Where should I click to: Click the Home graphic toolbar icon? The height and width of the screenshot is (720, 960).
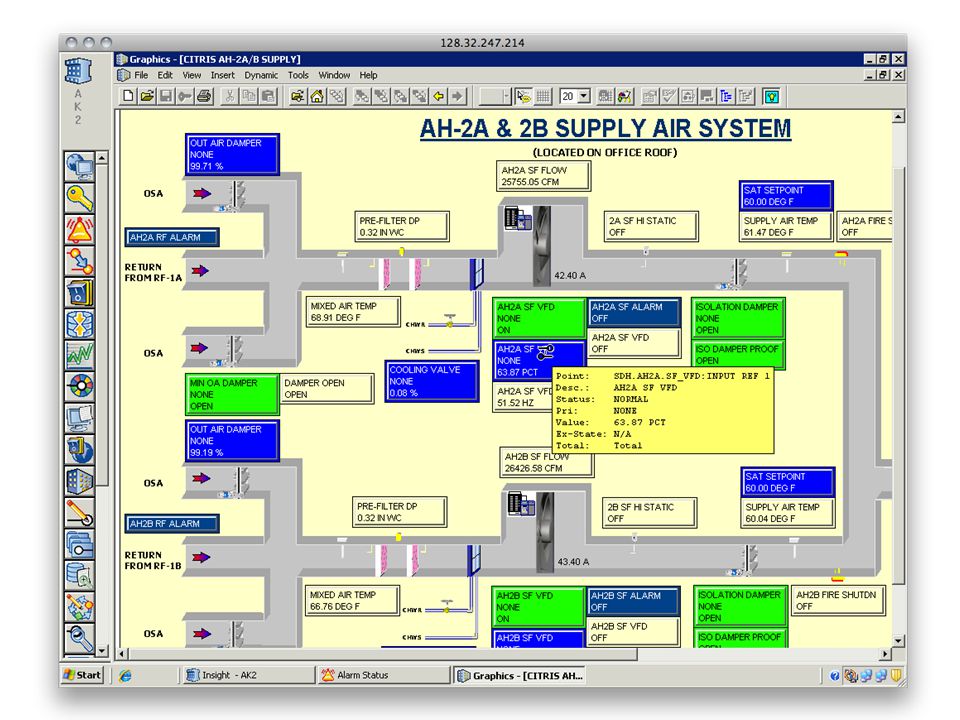click(317, 96)
